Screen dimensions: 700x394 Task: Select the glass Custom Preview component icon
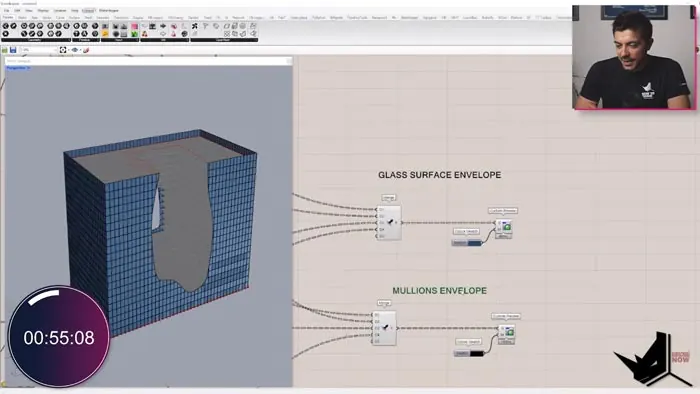click(507, 227)
